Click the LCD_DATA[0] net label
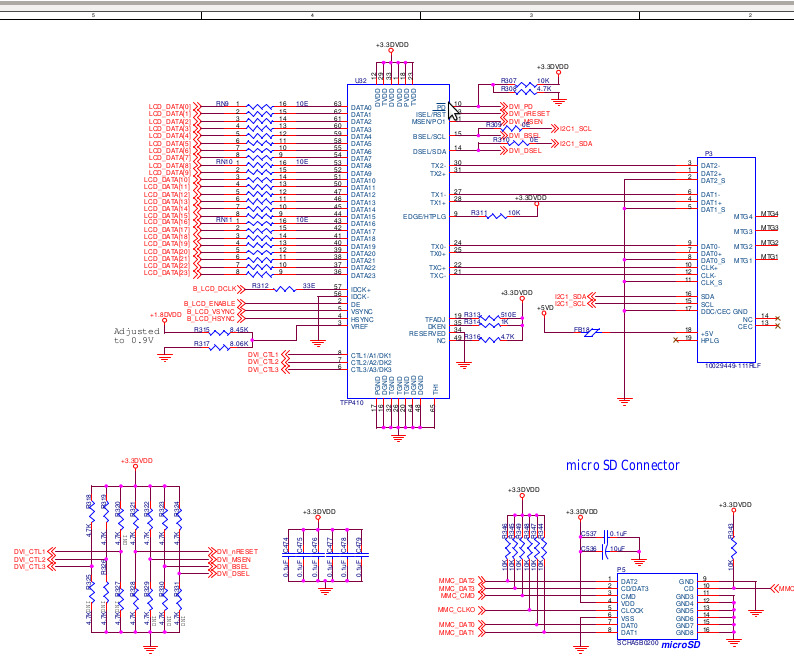 (170, 107)
